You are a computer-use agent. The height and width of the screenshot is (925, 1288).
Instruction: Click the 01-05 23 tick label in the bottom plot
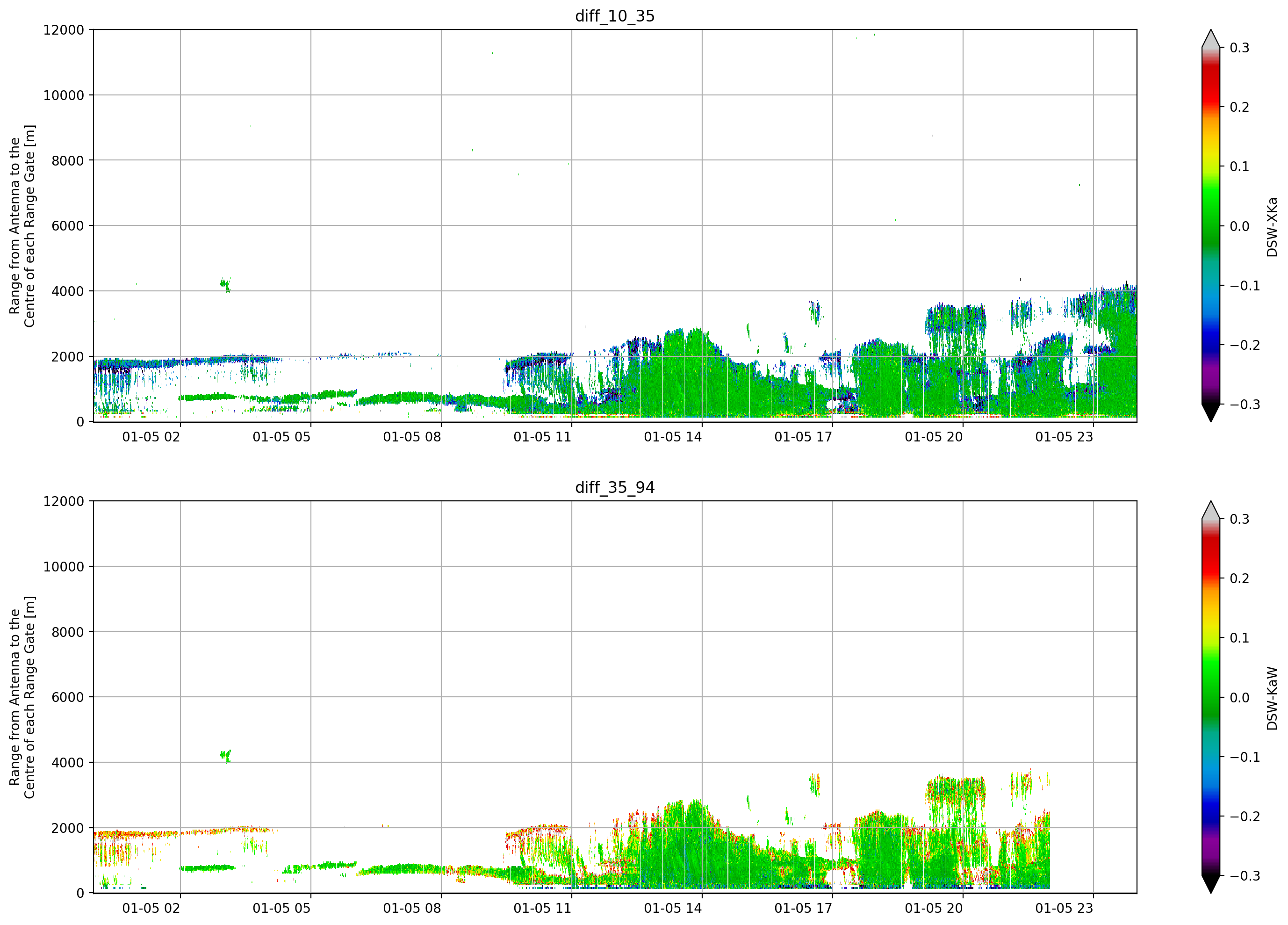[1064, 909]
